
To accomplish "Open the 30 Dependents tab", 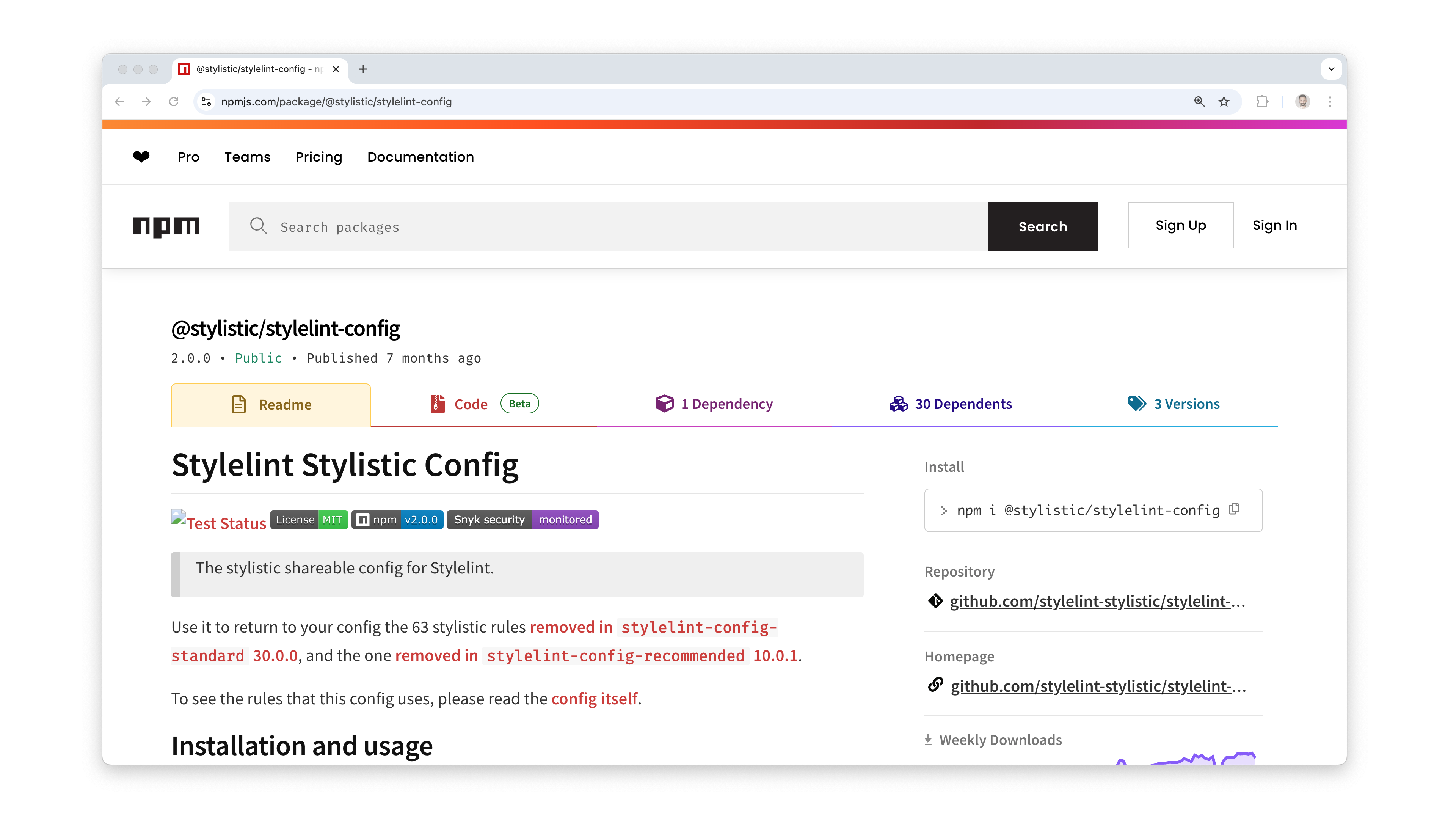I will [950, 404].
